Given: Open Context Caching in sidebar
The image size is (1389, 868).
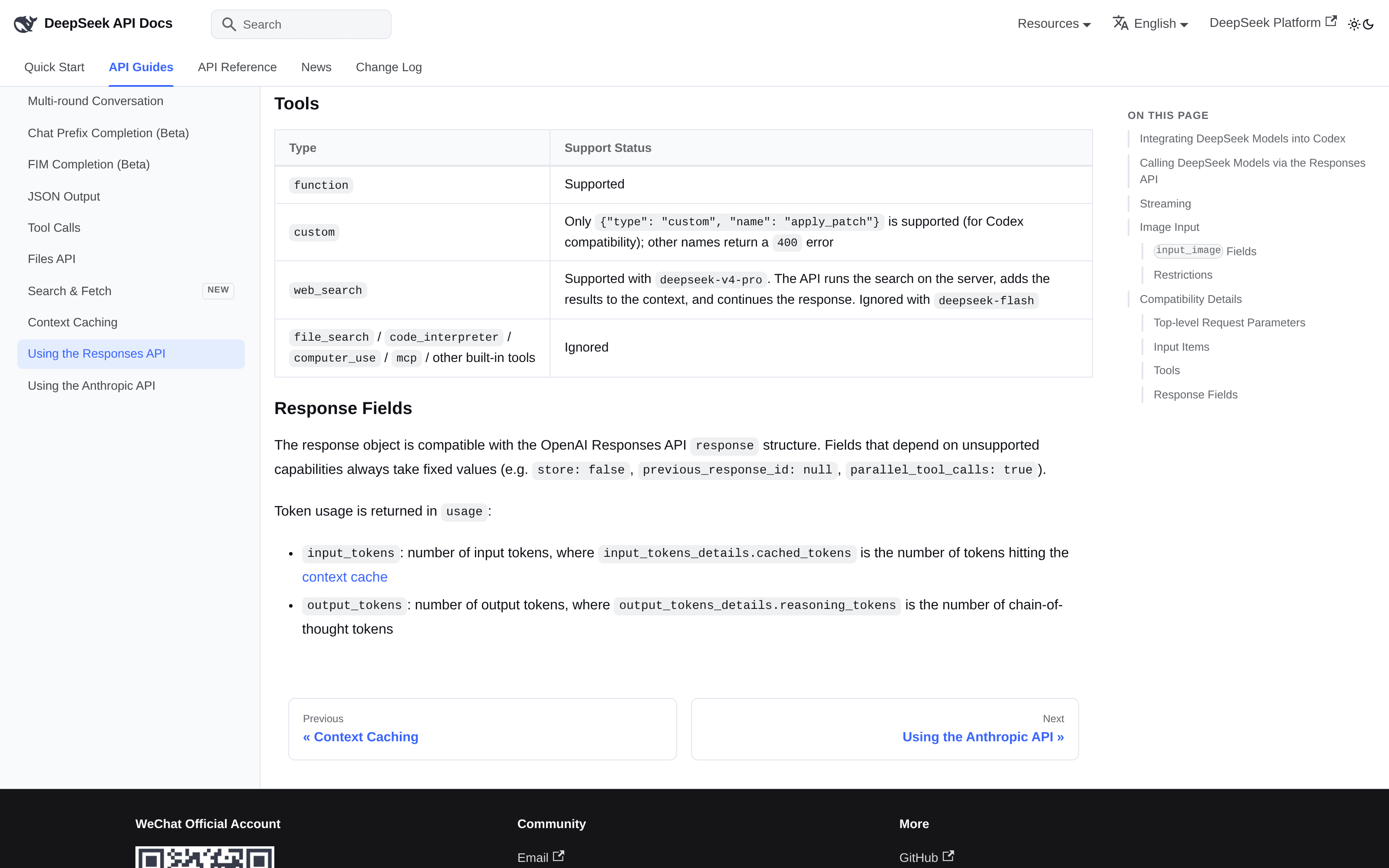Looking at the screenshot, I should click(131, 322).
